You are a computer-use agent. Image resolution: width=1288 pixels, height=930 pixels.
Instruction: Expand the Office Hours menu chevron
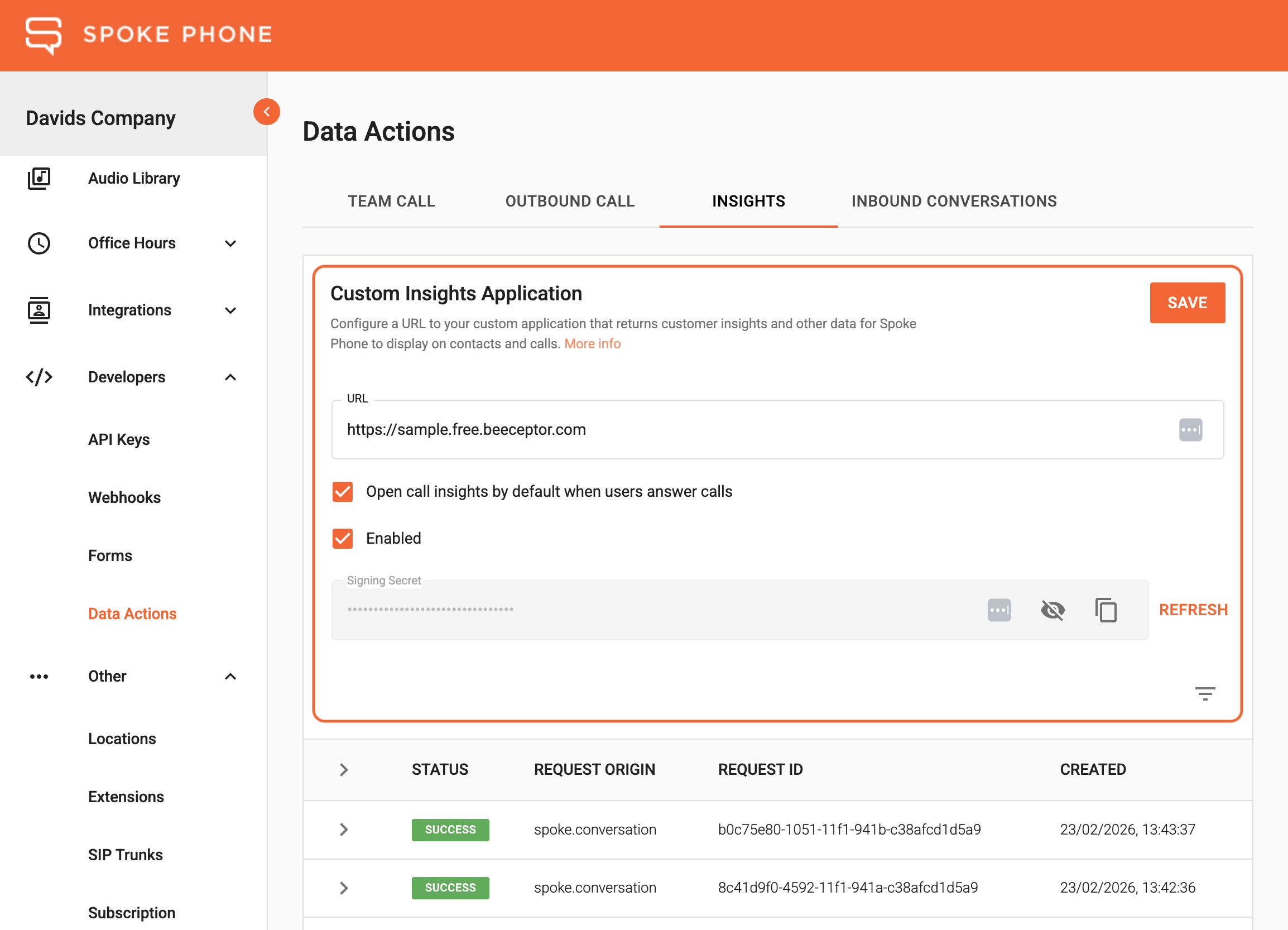tap(230, 243)
